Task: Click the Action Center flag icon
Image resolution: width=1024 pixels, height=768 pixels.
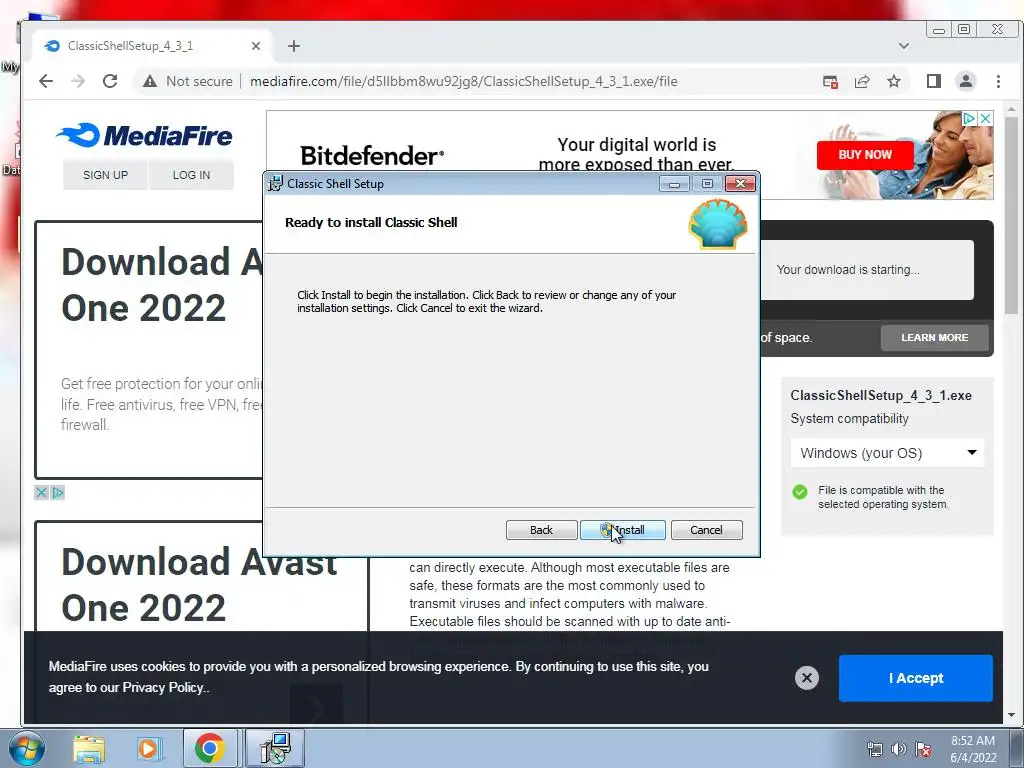Action: [923, 749]
